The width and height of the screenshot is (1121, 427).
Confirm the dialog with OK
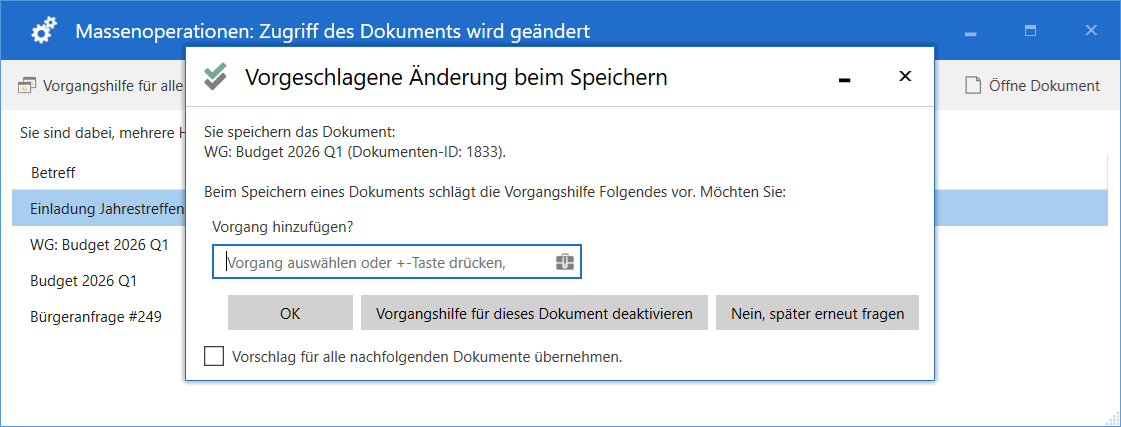tap(290, 313)
